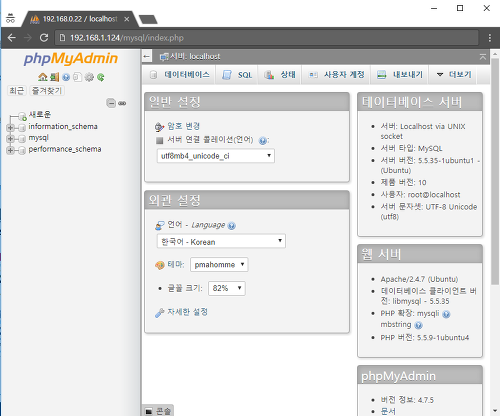Image resolution: width=500 pixels, height=416 pixels.
Task: Click the mysqli help question icon
Action: point(446,314)
